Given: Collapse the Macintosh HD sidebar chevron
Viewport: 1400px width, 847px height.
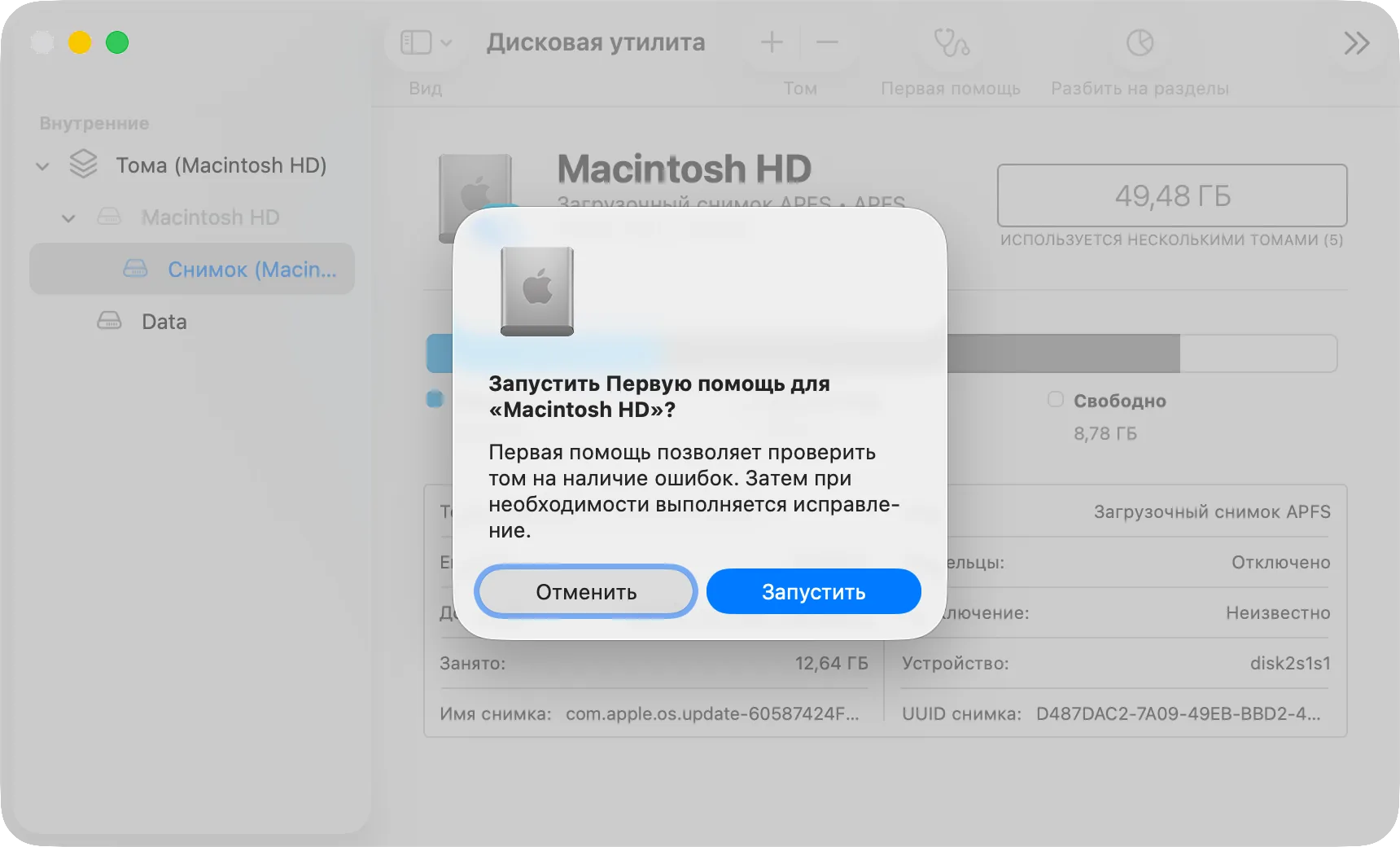Looking at the screenshot, I should coord(68,218).
